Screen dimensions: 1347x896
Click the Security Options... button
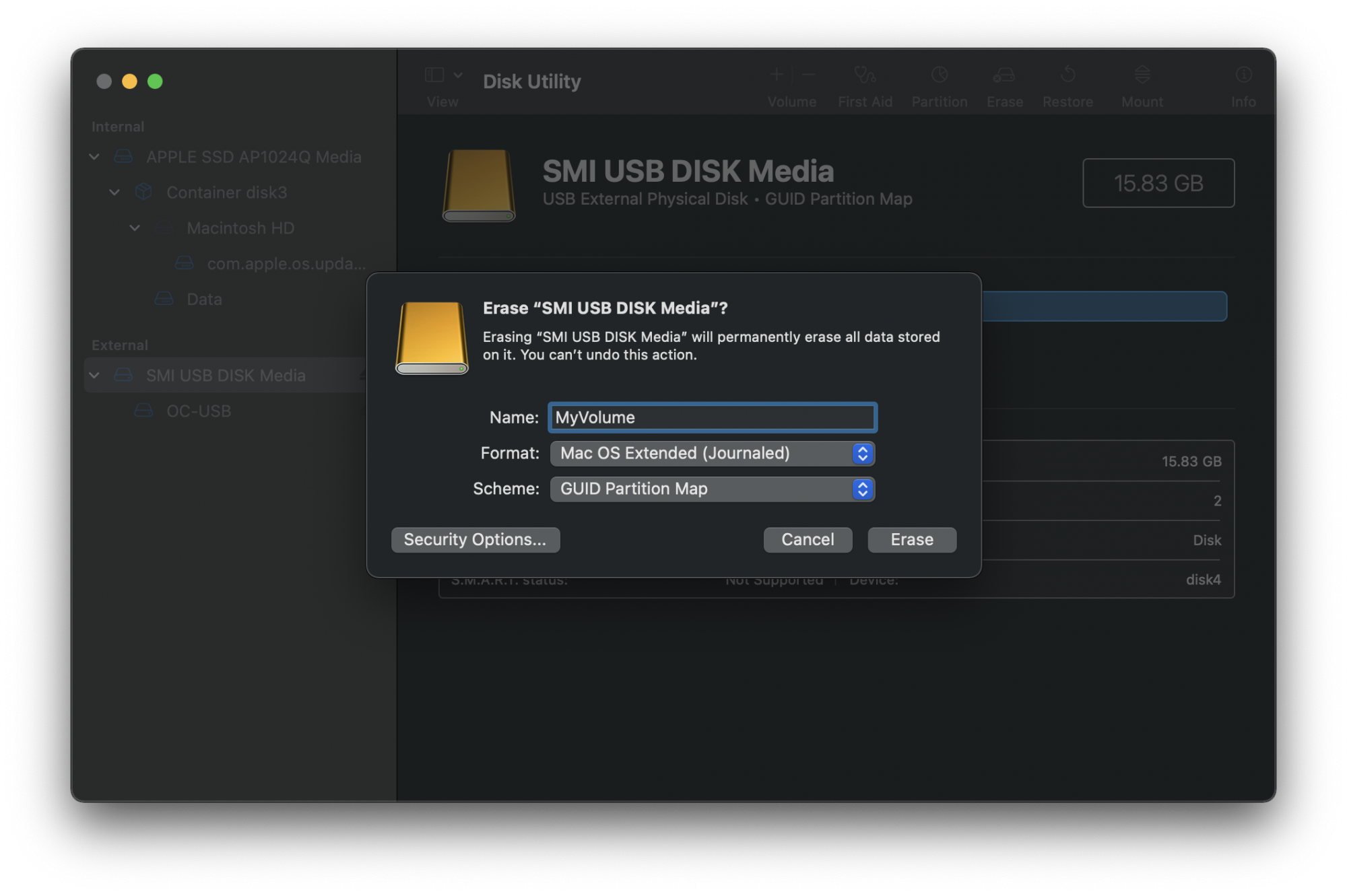(x=475, y=540)
